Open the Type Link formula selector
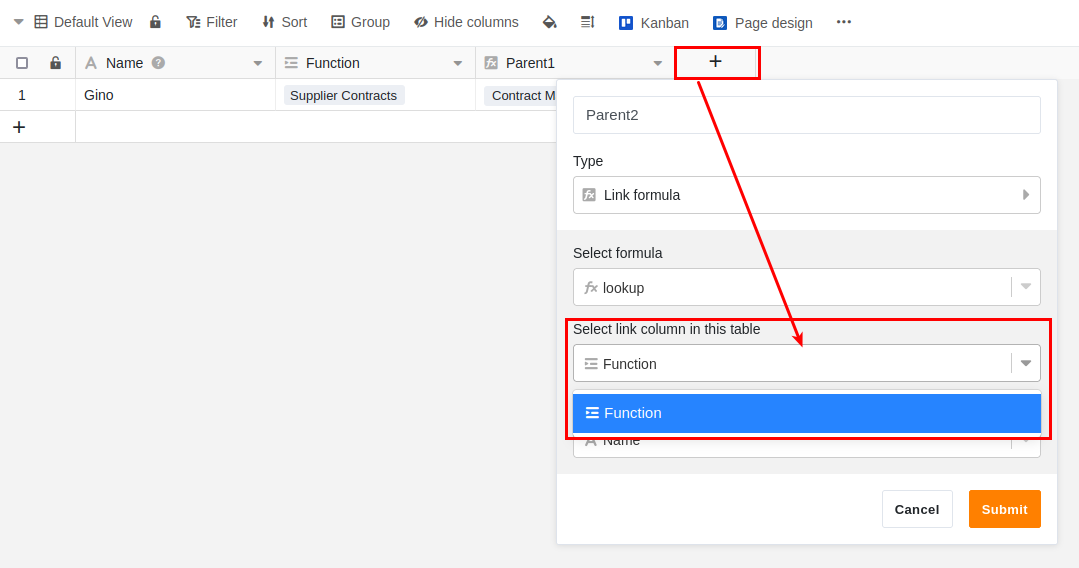 point(806,195)
